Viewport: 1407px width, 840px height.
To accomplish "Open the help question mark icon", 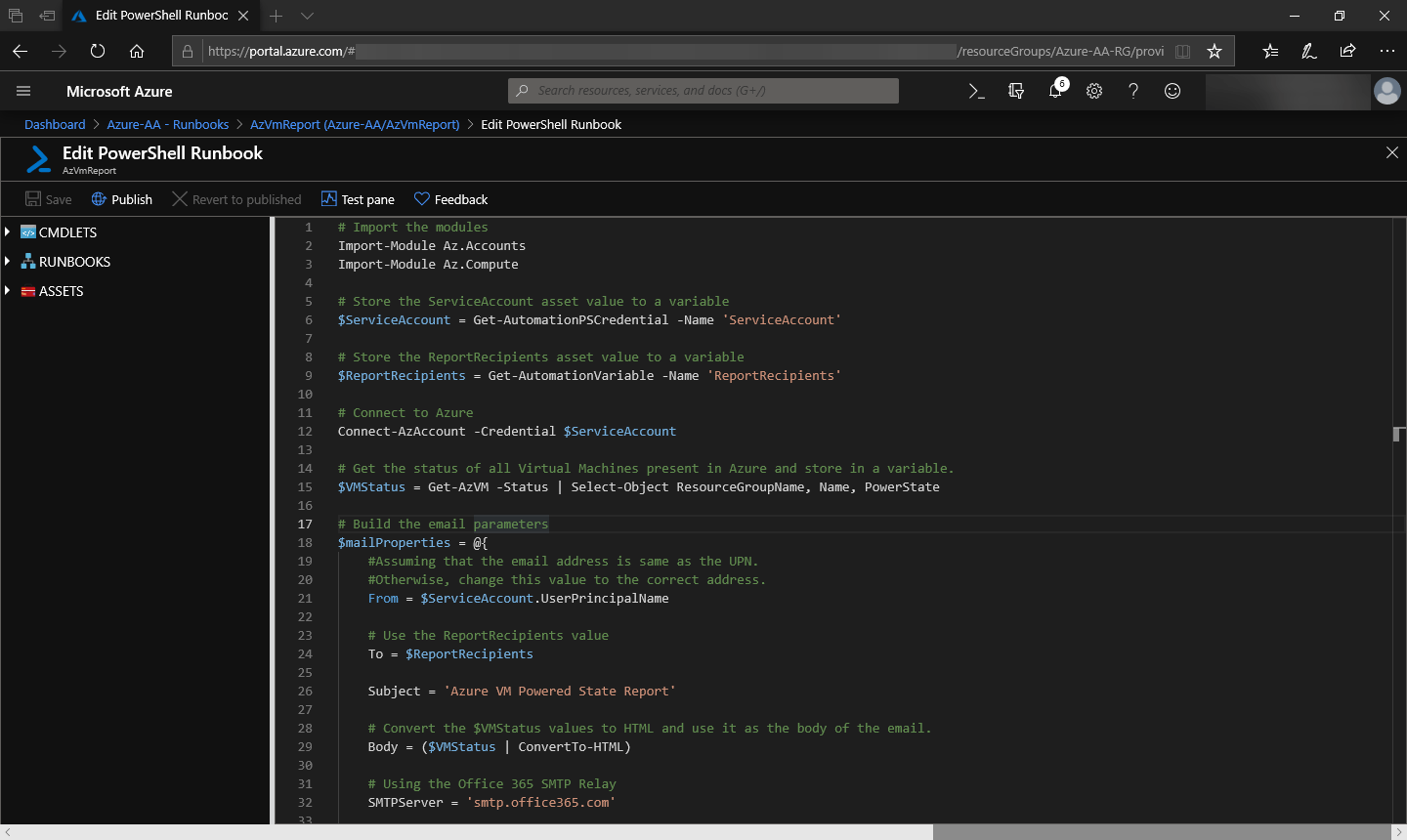I will [x=1133, y=91].
